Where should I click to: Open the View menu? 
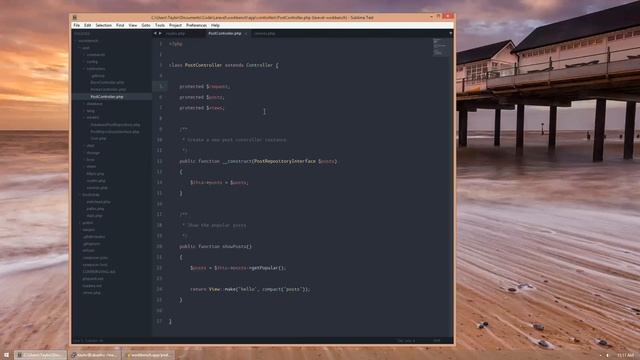tap(133, 25)
